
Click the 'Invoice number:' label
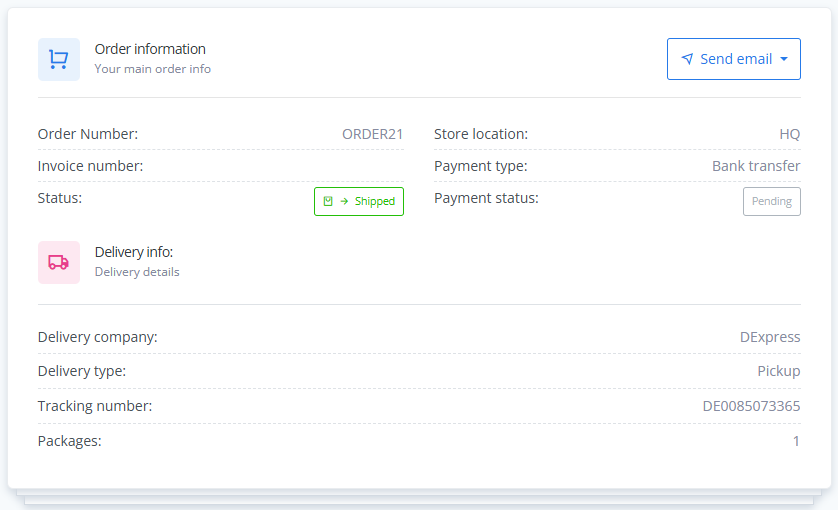pyautogui.click(x=90, y=166)
